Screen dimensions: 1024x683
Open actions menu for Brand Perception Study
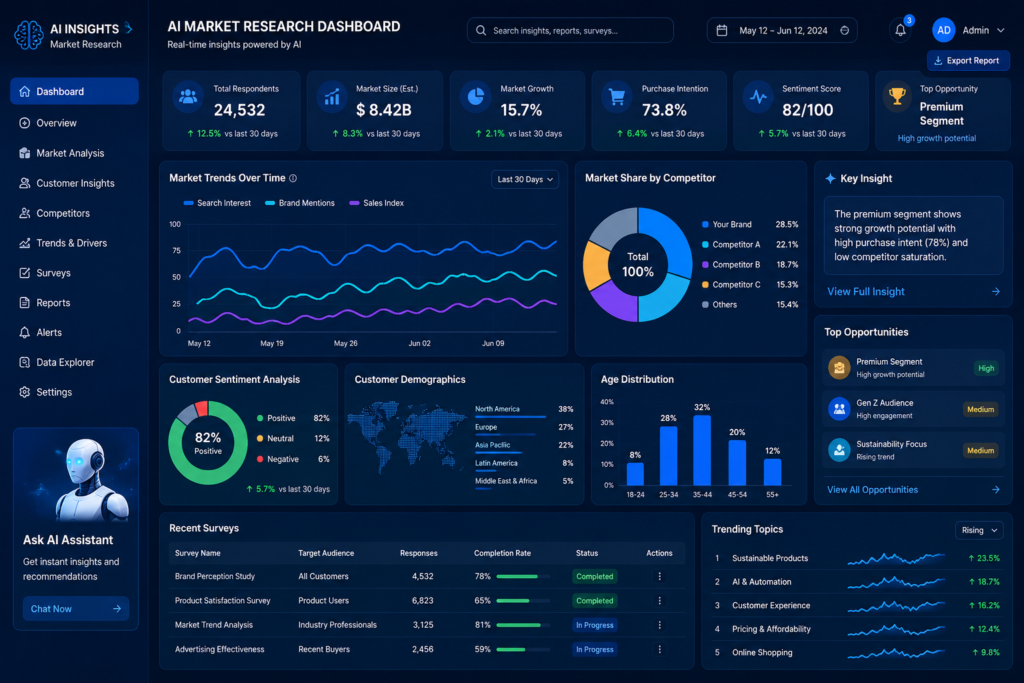660,577
